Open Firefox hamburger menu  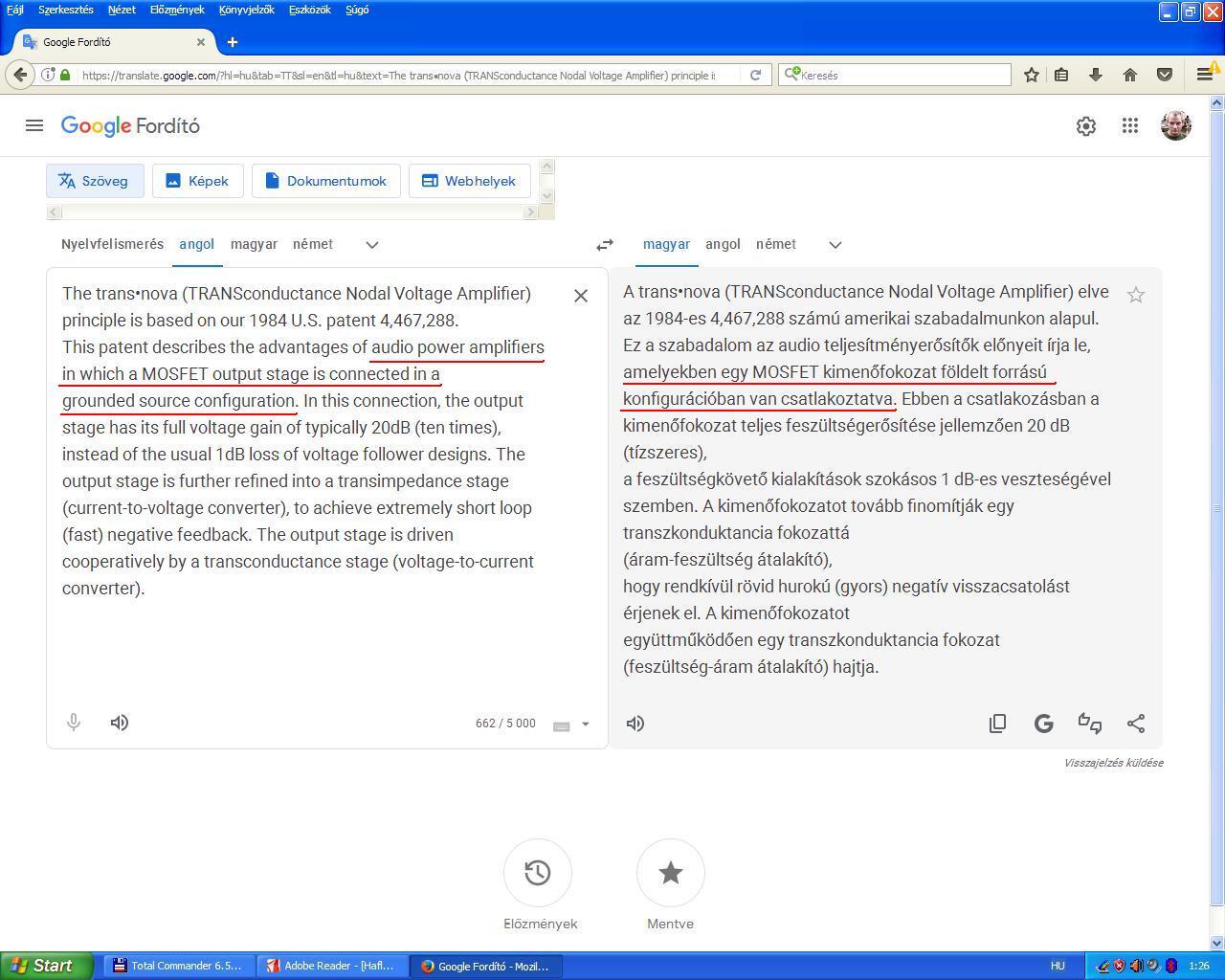coord(1205,75)
